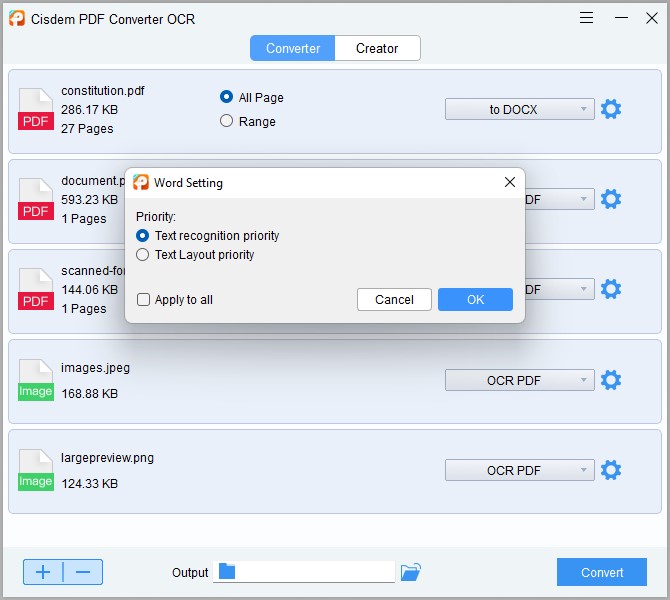This screenshot has height=600, width=670.
Task: Click OK in Word Setting dialog
Action: (x=476, y=300)
